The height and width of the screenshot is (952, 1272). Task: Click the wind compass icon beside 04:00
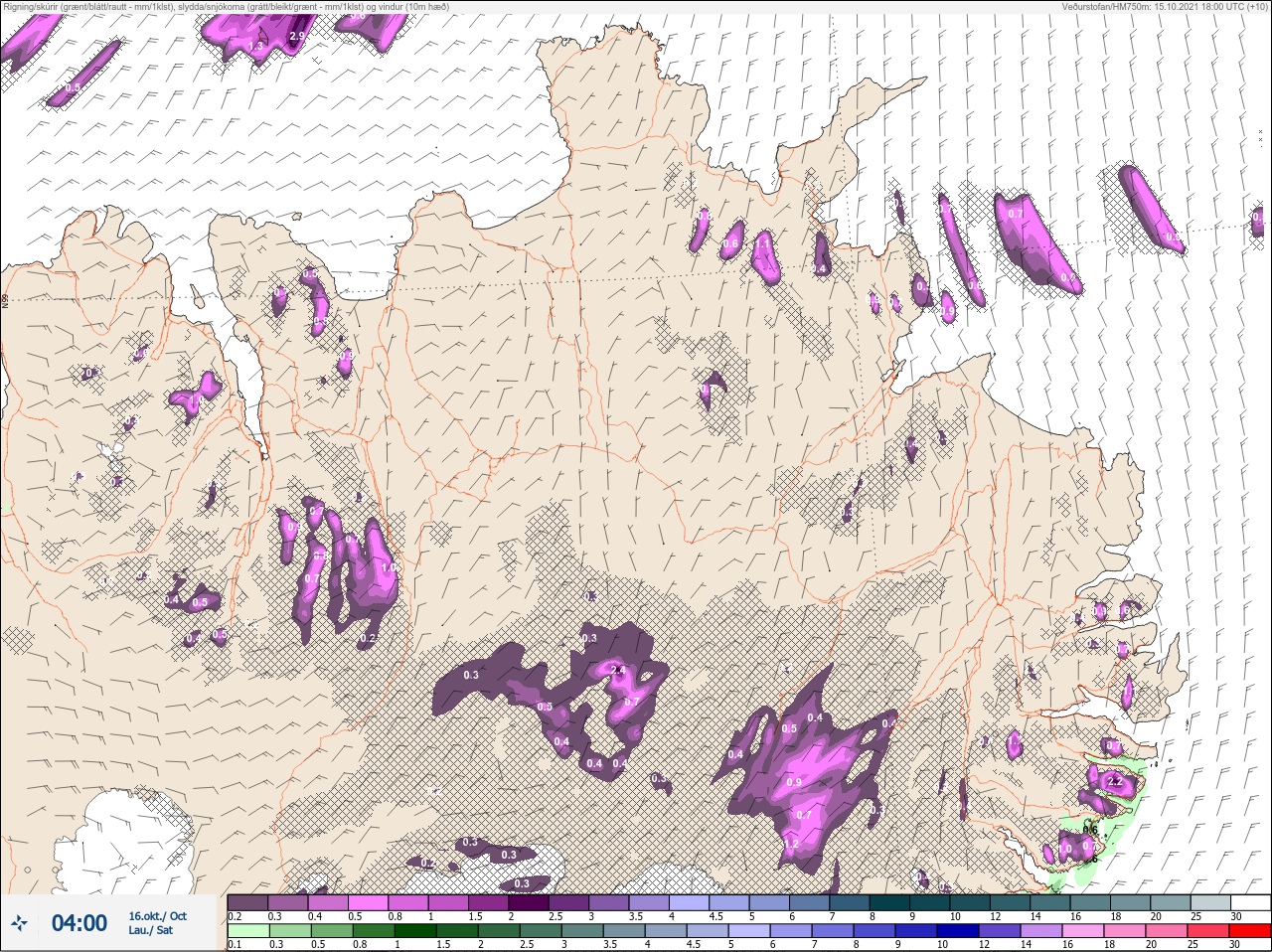pyautogui.click(x=19, y=923)
